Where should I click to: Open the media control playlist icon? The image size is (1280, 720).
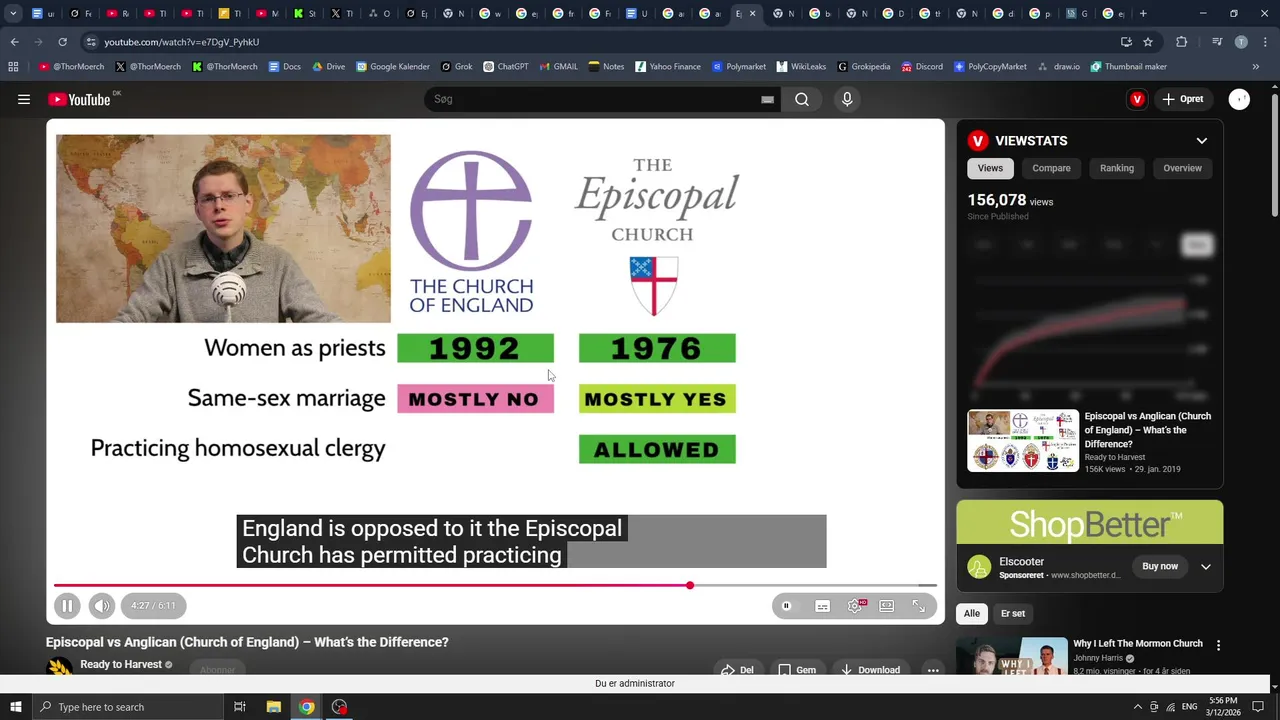click(1217, 42)
